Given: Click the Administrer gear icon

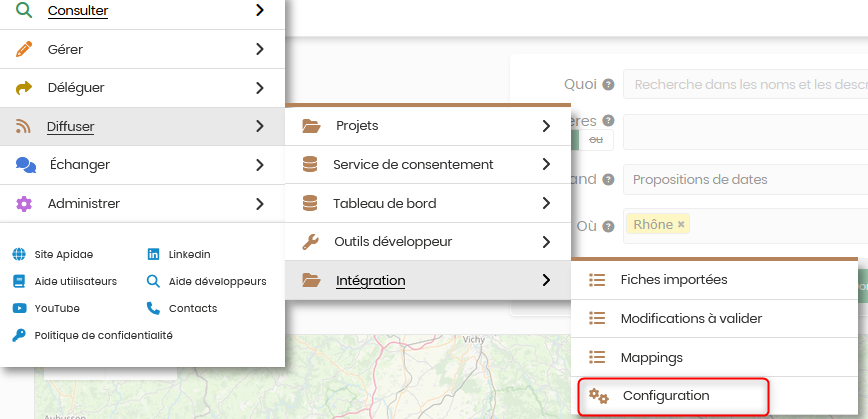Looking at the screenshot, I should (x=24, y=204).
